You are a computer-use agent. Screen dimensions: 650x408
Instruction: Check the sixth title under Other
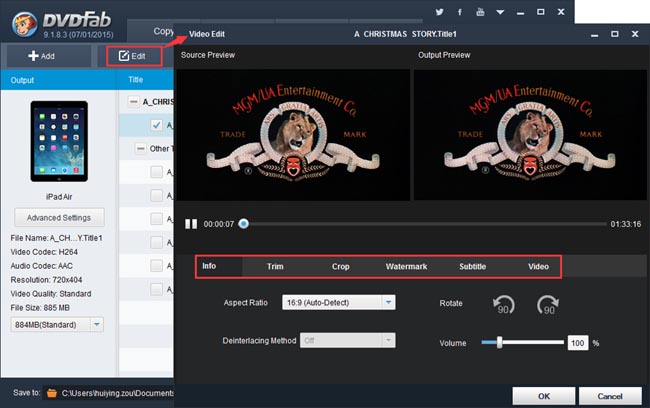coord(156,289)
